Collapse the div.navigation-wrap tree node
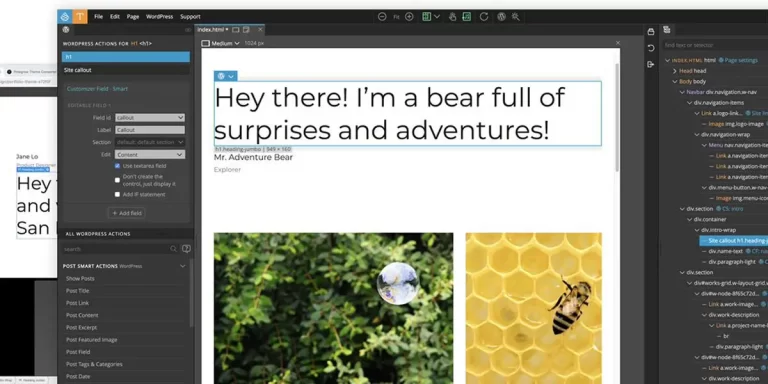This screenshot has width=768, height=384. pos(696,135)
